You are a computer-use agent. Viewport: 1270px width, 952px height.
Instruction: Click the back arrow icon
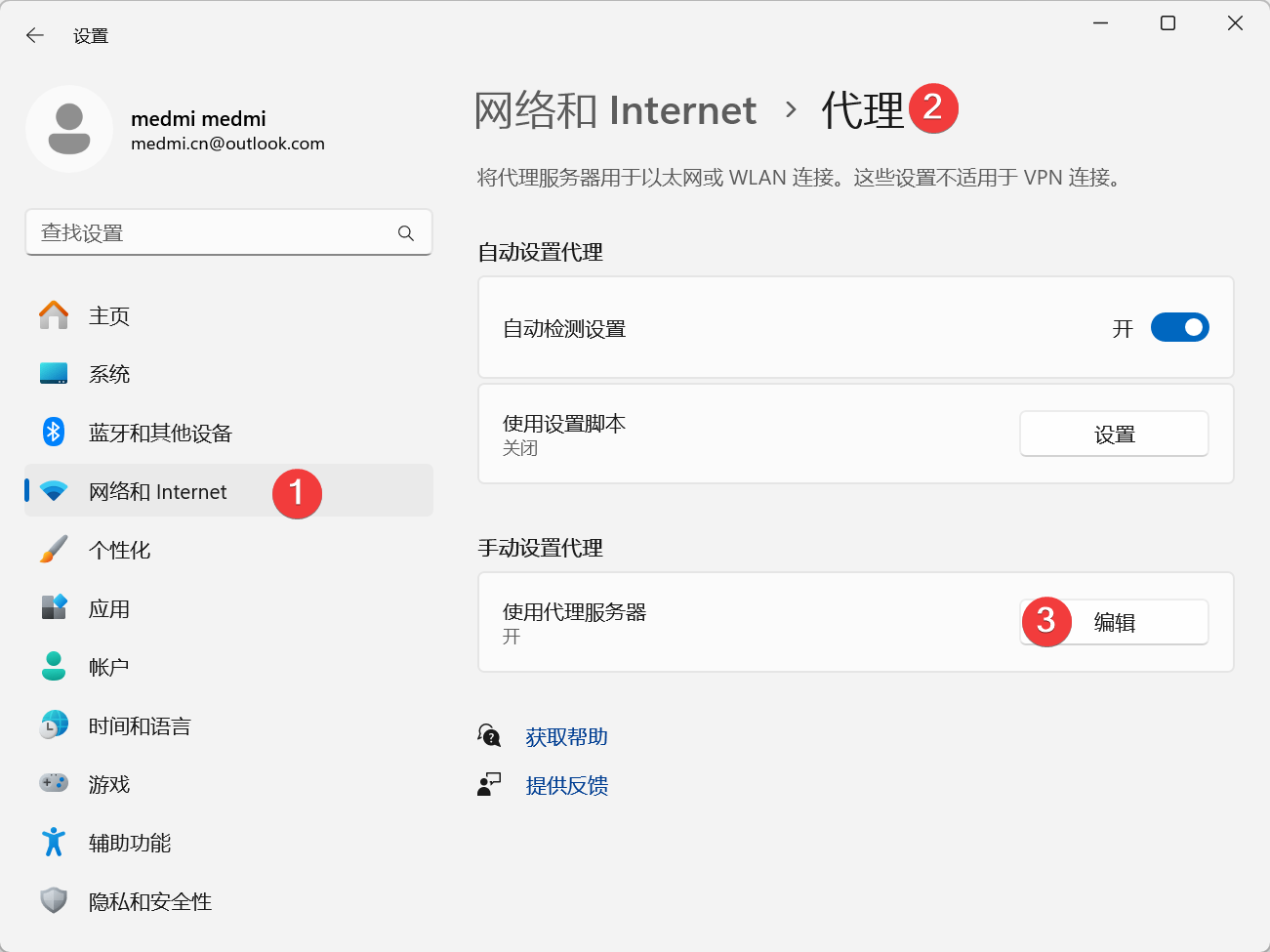pyautogui.click(x=35, y=36)
